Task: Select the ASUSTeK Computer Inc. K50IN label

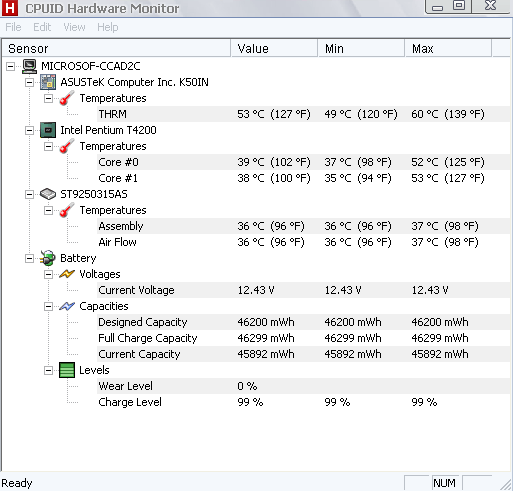Action: click(x=134, y=82)
